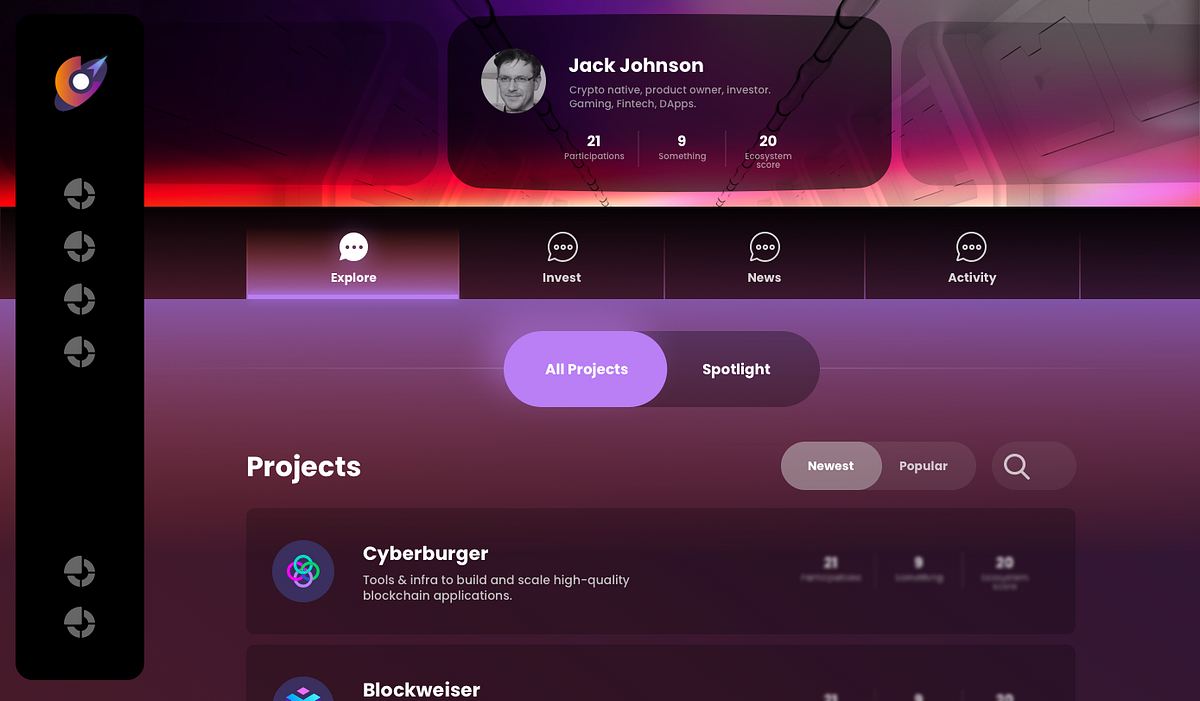Click the rocket logo in the sidebar
Screen dimensions: 1200x701
[81, 83]
